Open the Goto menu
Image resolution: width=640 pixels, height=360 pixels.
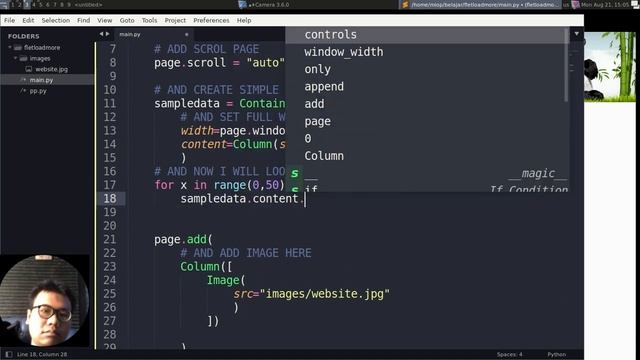[x=127, y=20]
